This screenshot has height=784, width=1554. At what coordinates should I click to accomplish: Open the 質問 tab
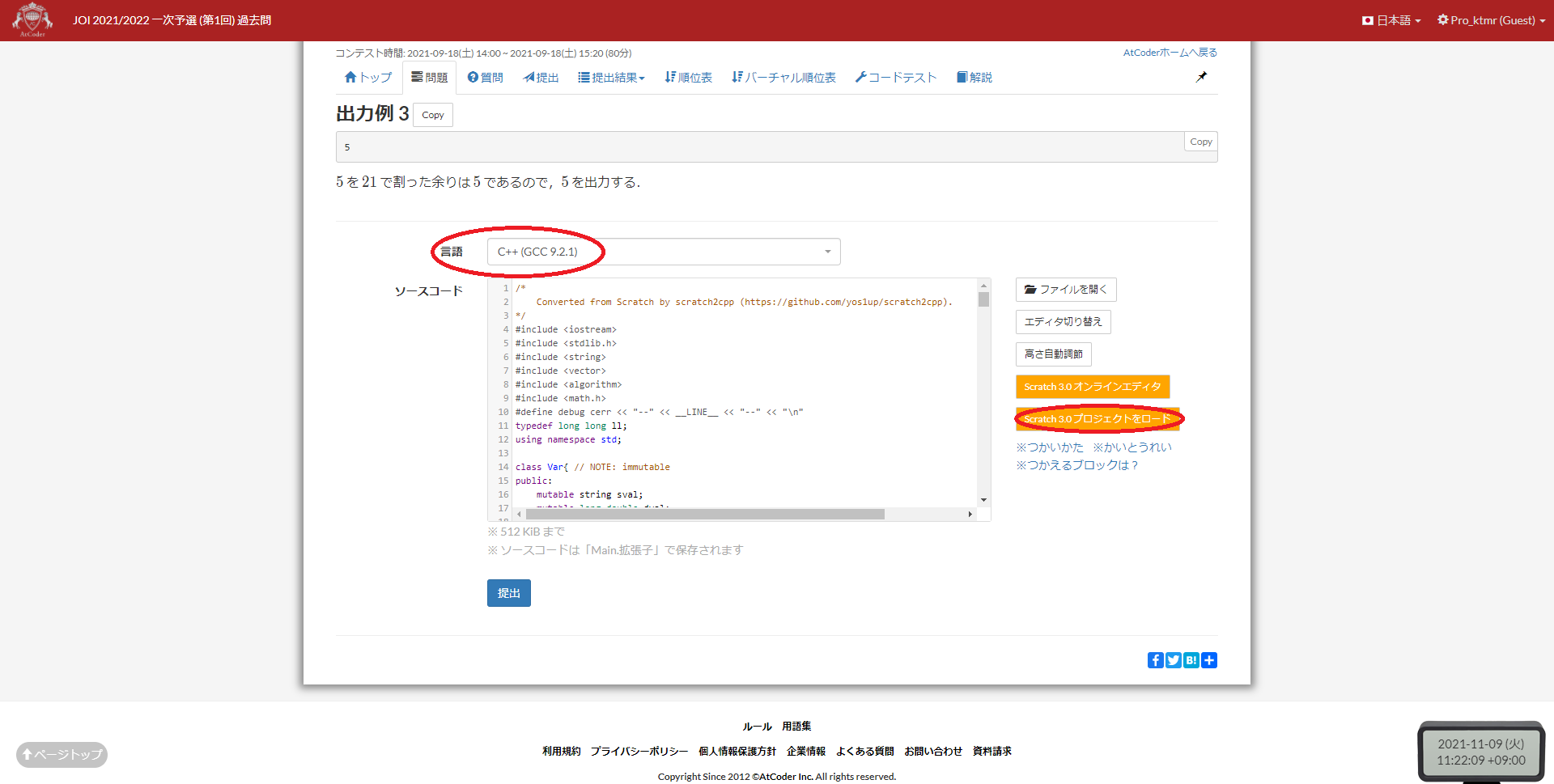[x=485, y=77]
